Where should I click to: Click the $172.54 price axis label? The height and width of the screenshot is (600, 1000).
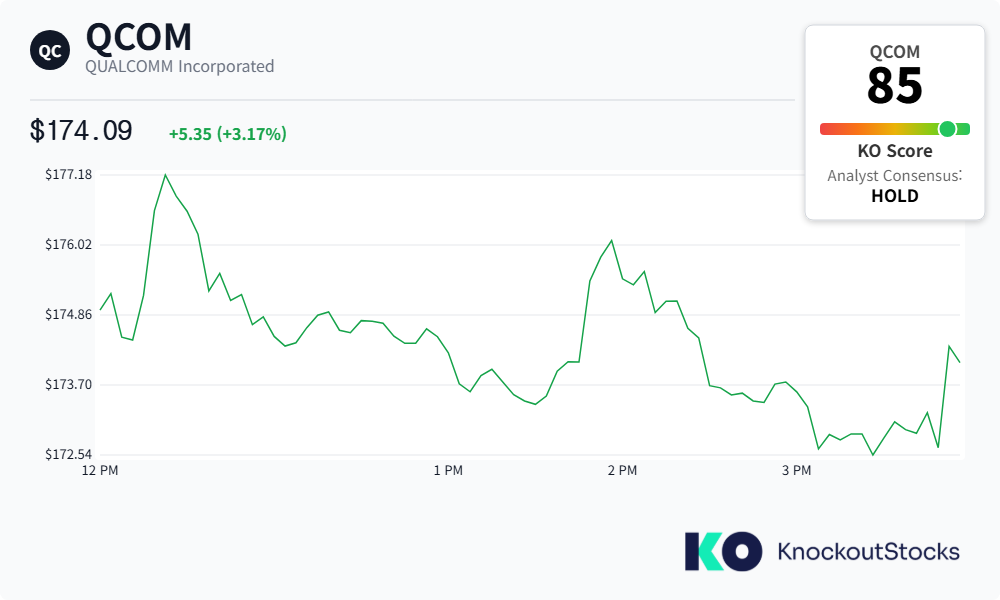(x=68, y=455)
